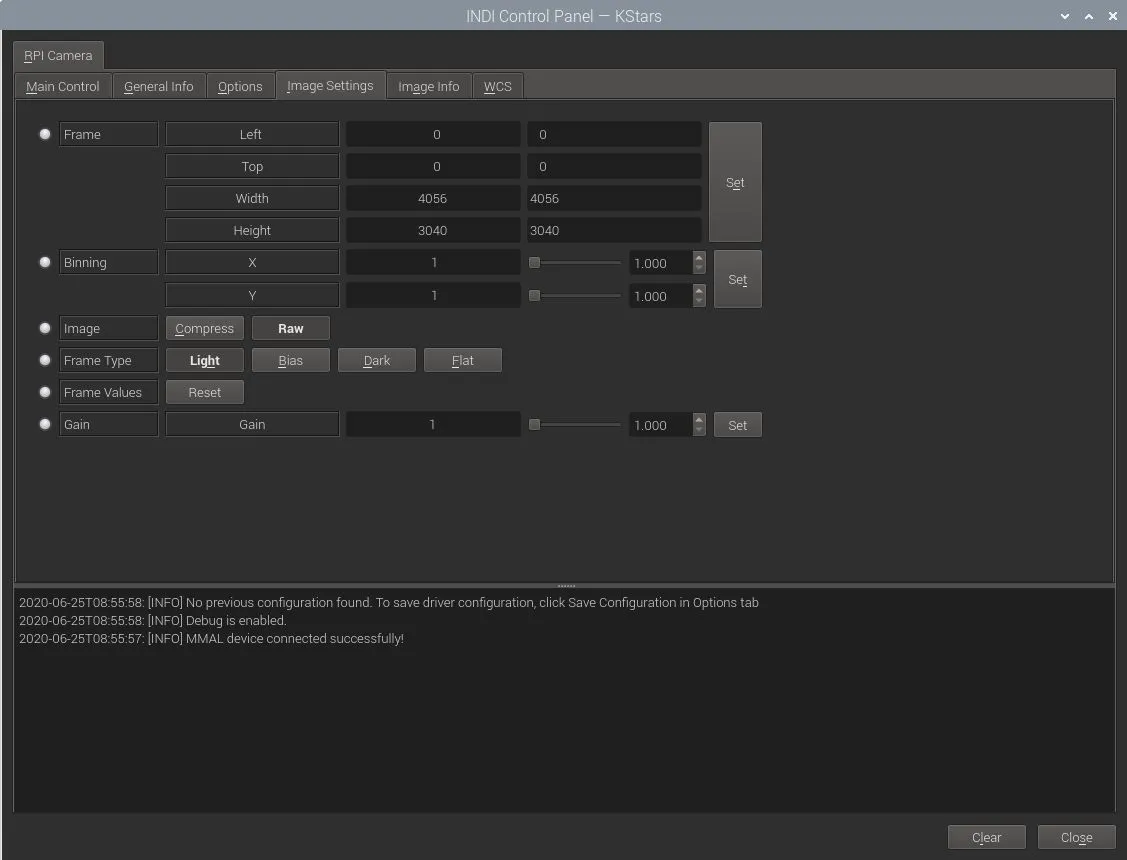Click the Binning Y slider handle
This screenshot has height=860, width=1127.
pyautogui.click(x=534, y=295)
